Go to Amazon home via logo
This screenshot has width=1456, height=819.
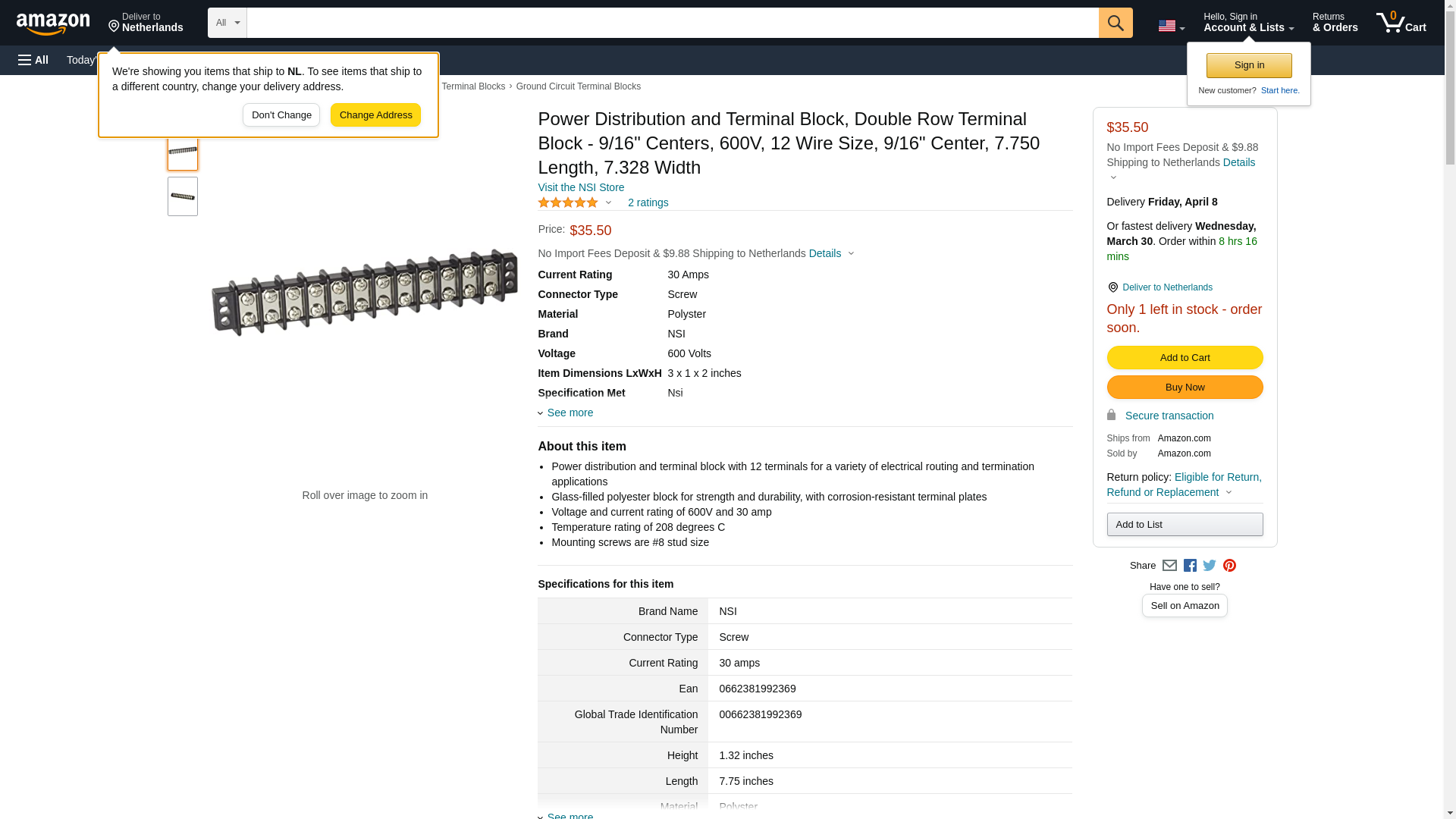[53, 24]
